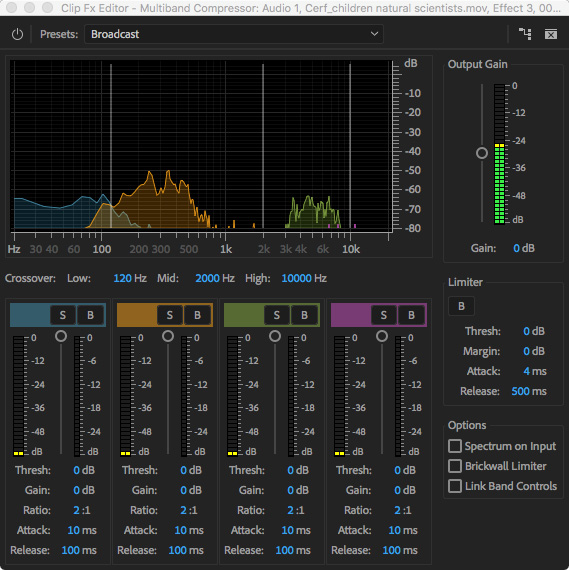Solo the blue low band
The width and height of the screenshot is (569, 570).
[x=63, y=315]
